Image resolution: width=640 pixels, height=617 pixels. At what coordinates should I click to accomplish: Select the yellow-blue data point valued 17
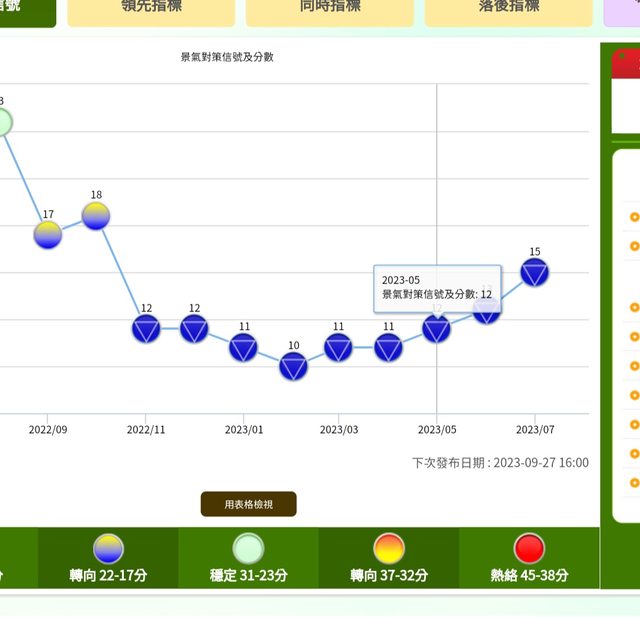point(48,235)
